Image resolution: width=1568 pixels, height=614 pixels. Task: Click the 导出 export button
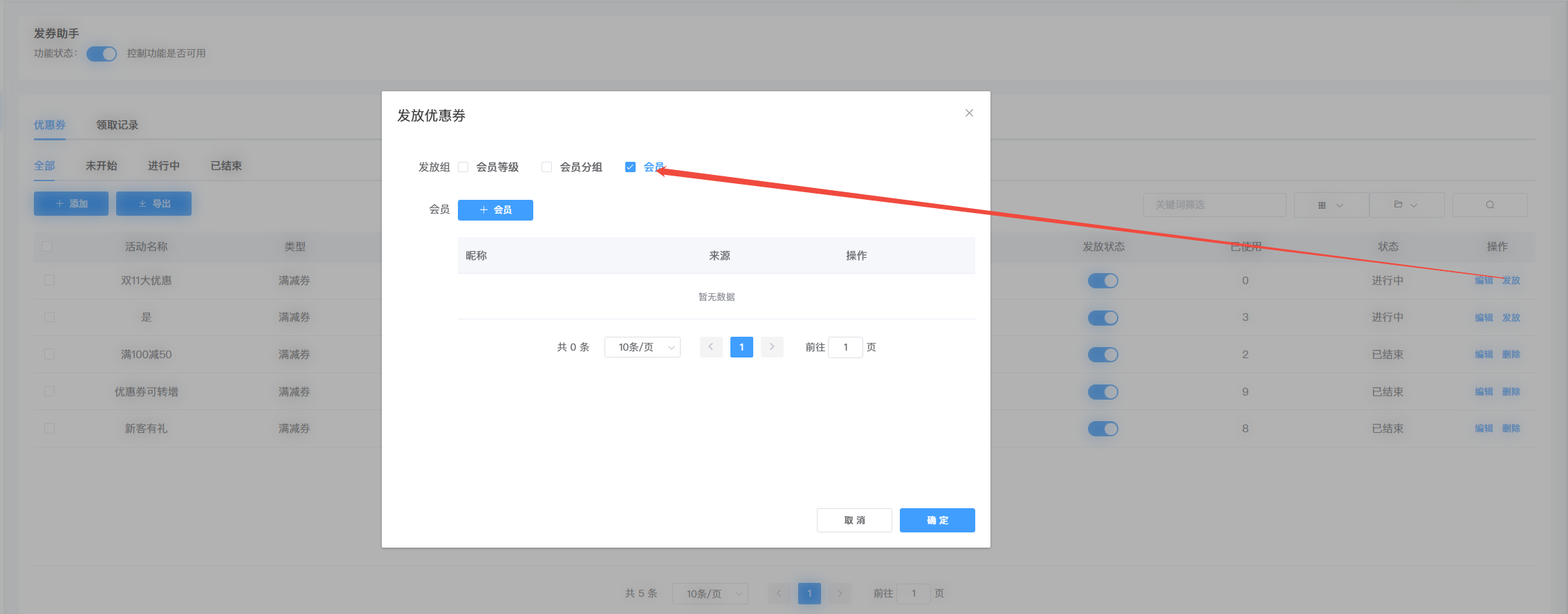tap(154, 204)
